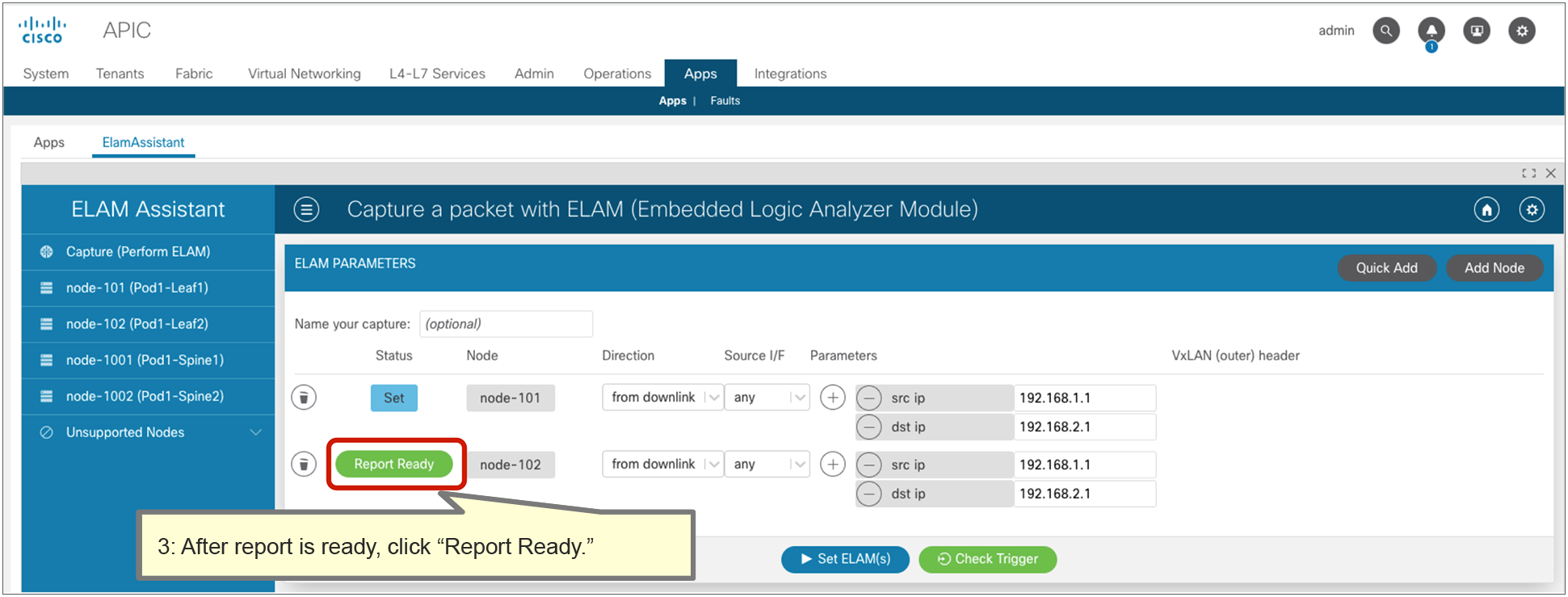Edit node-102 dst ip value field
This screenshot has height=597, width=1568.
[1085, 494]
